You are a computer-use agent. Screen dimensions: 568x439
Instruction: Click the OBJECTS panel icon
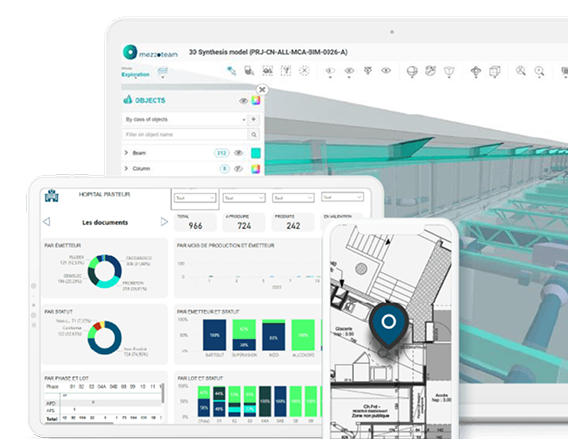(x=128, y=100)
